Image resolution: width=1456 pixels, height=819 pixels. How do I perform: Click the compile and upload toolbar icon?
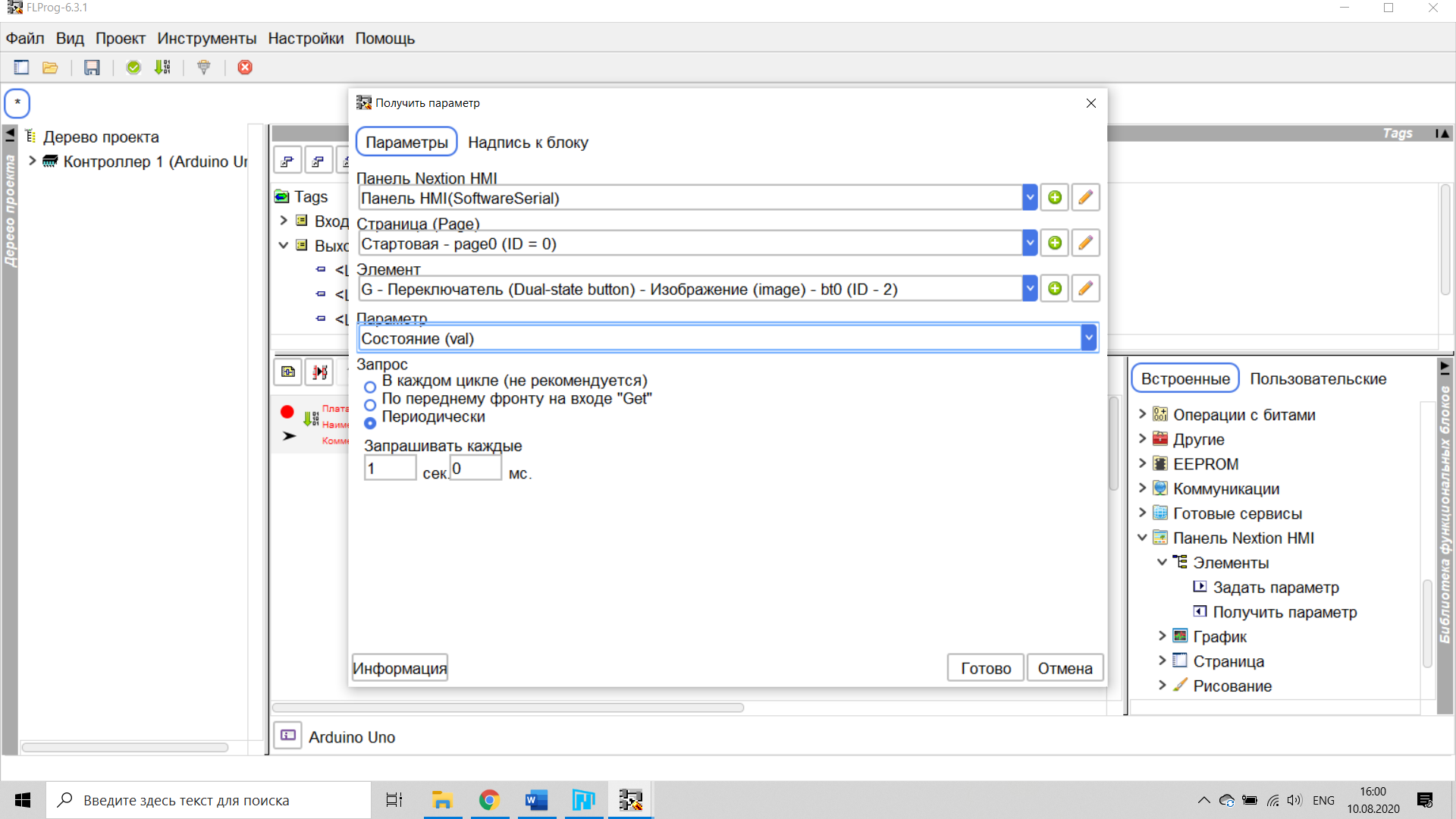pyautogui.click(x=162, y=67)
